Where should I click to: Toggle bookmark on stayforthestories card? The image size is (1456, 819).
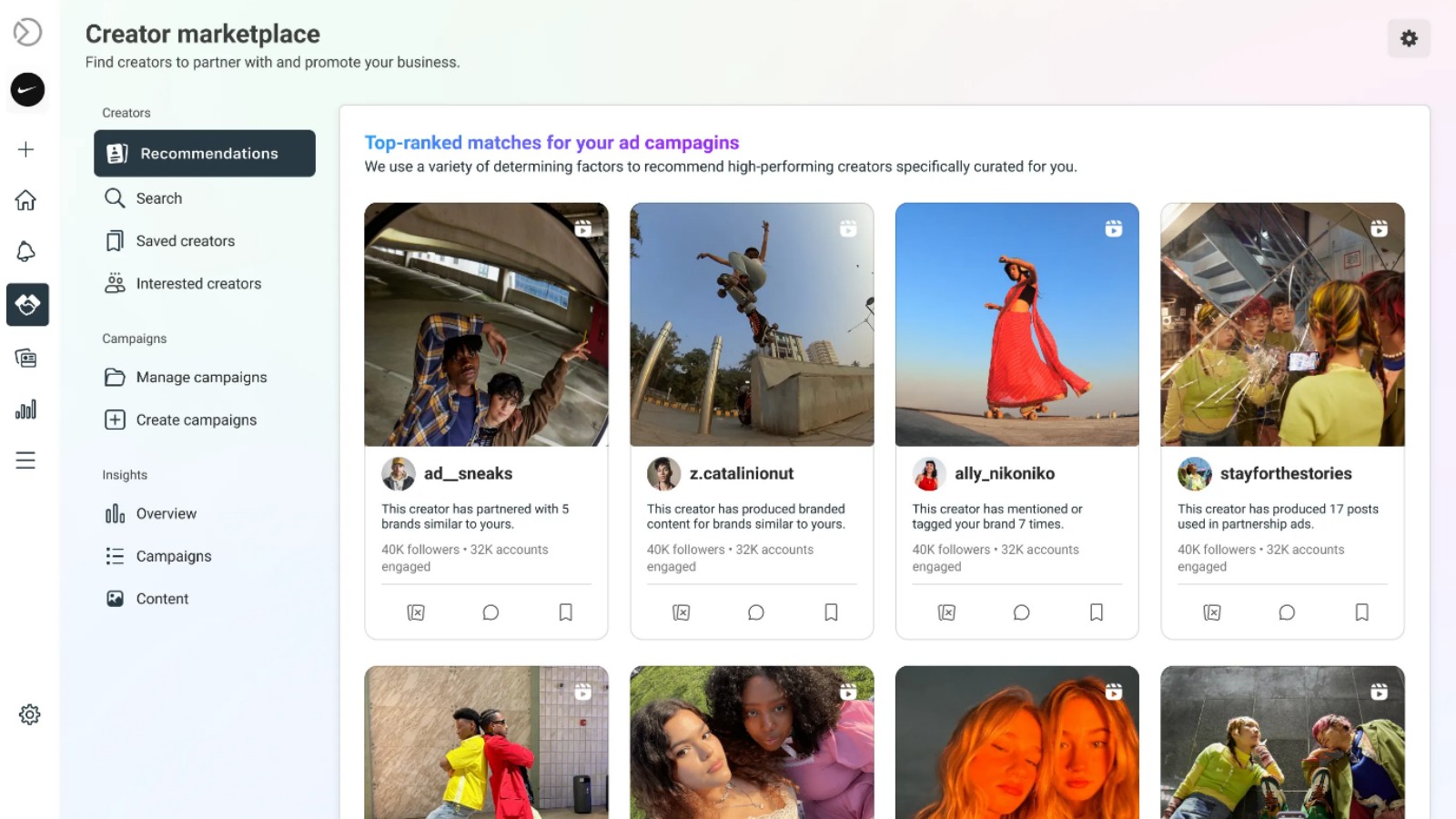(x=1361, y=612)
